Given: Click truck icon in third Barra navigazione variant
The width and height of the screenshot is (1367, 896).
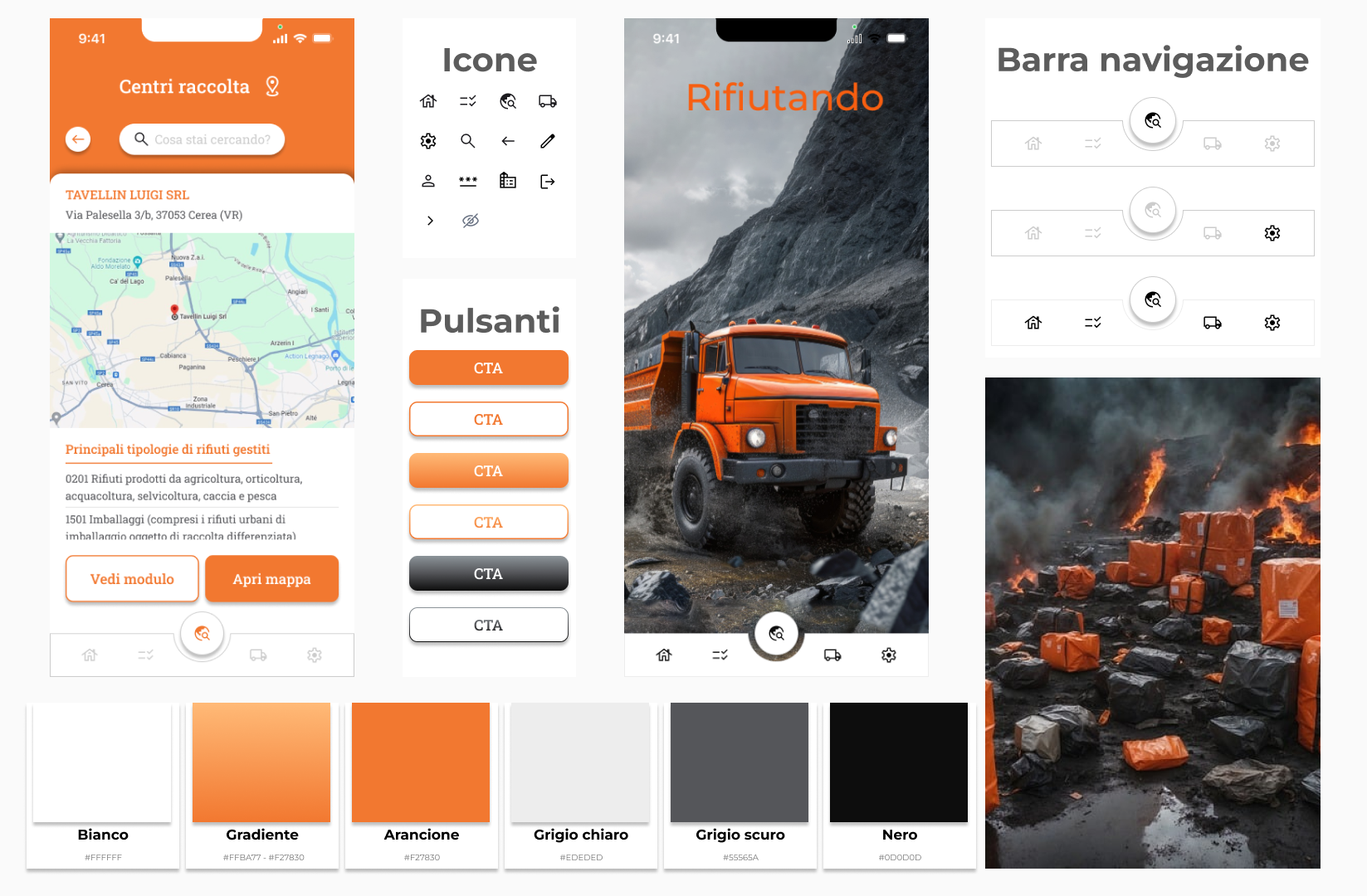Looking at the screenshot, I should tap(1213, 323).
